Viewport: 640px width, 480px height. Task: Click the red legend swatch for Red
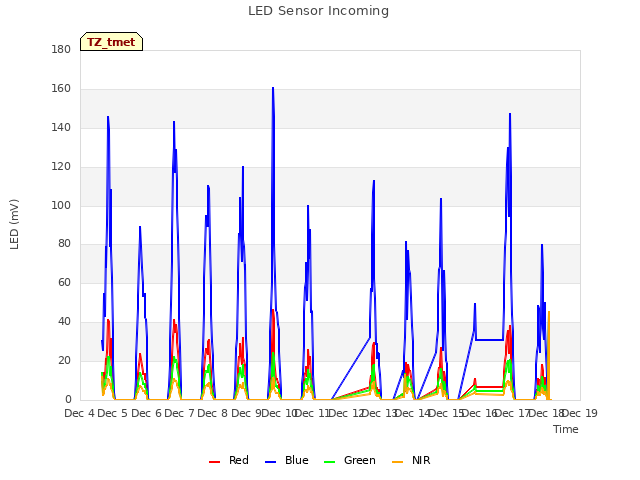215,462
